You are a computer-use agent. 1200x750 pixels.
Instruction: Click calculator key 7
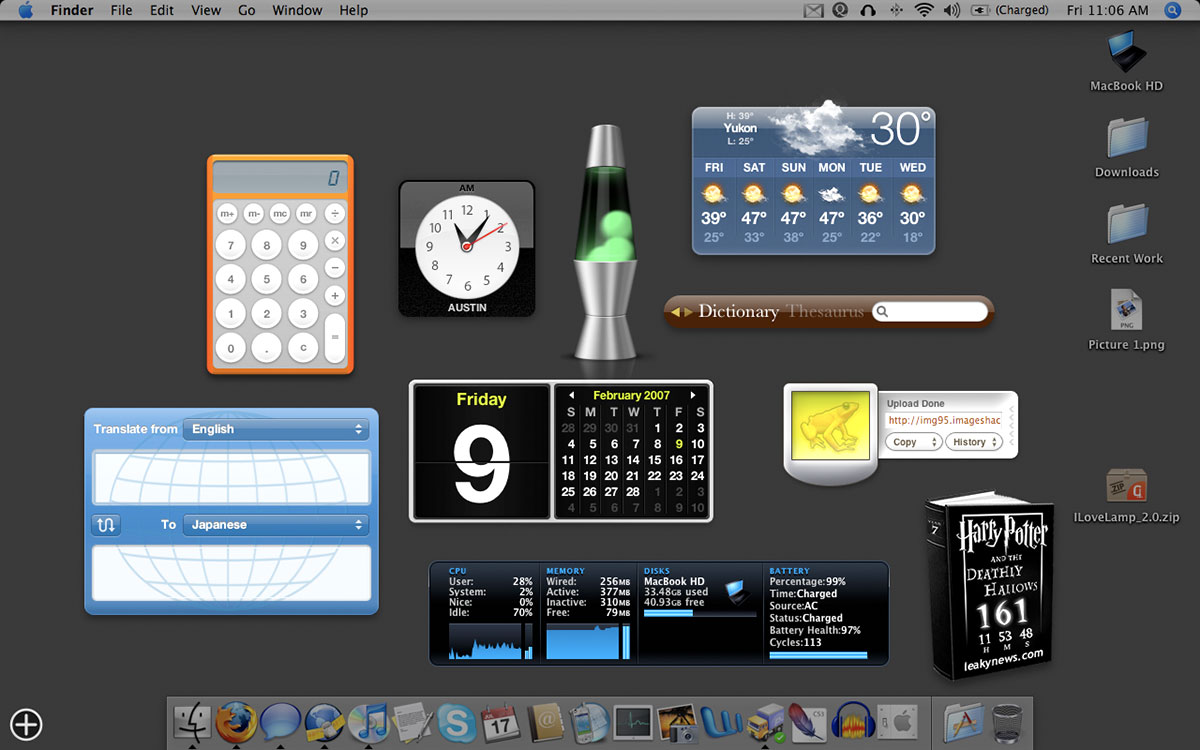pos(231,245)
